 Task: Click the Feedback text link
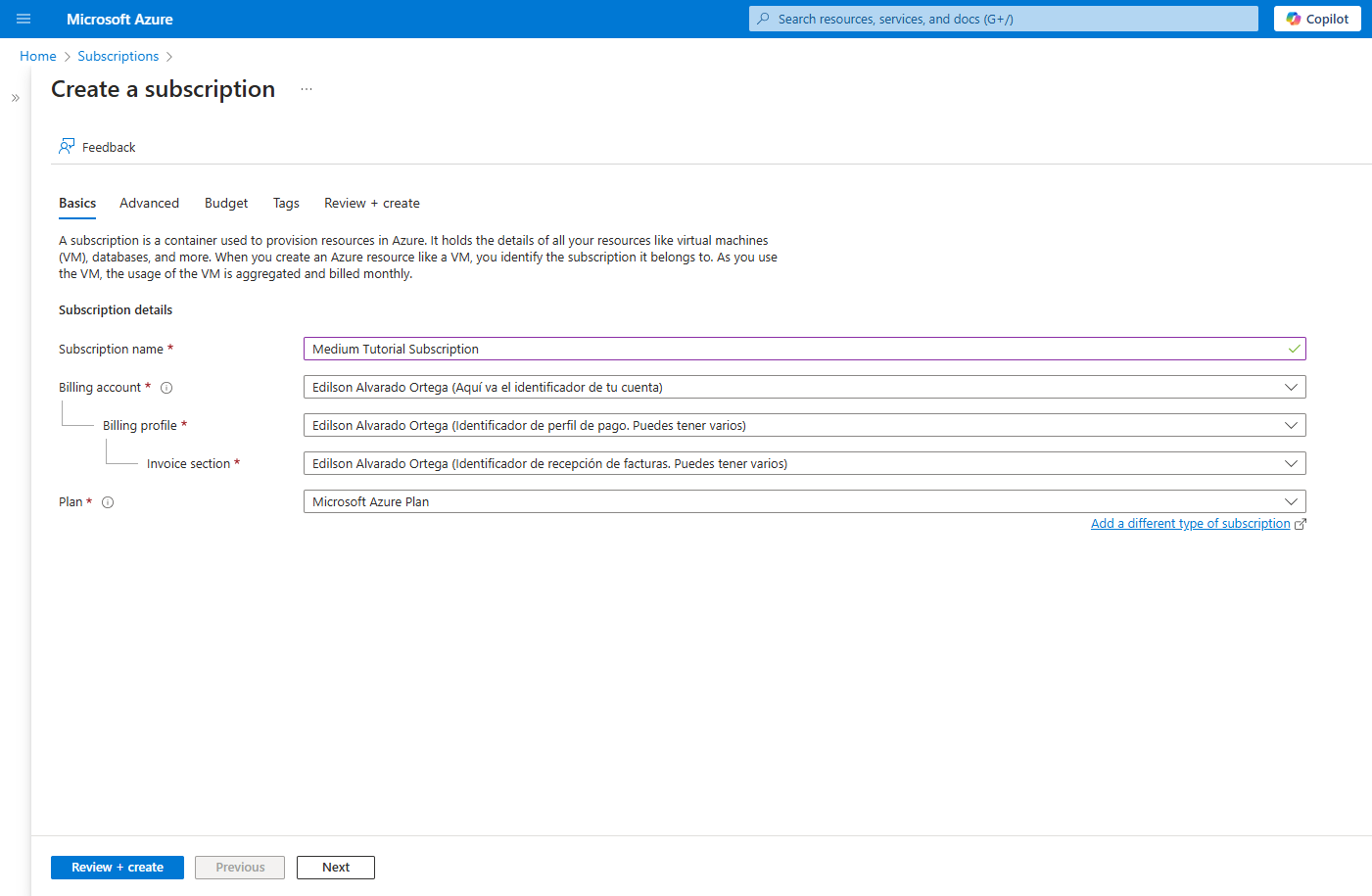[109, 147]
